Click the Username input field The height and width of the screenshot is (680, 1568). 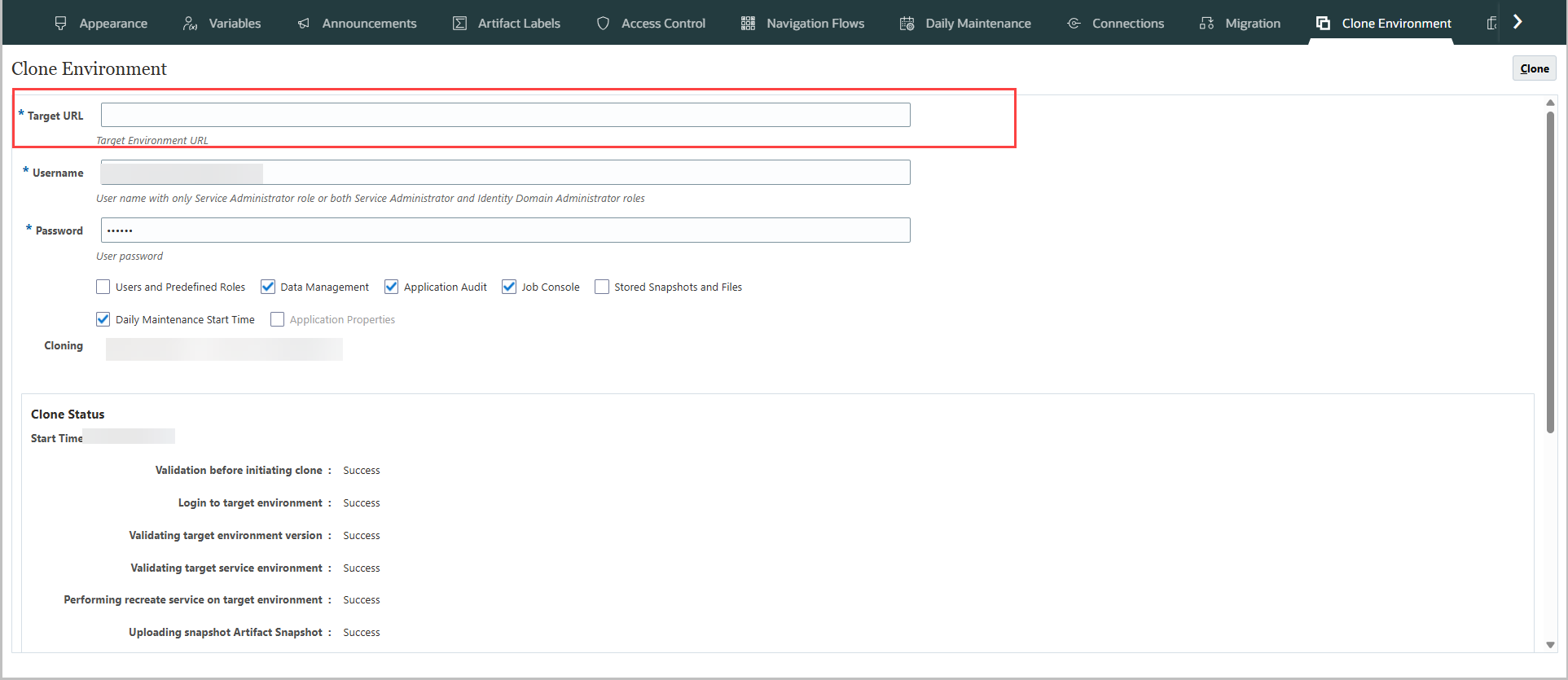pyautogui.click(x=505, y=173)
